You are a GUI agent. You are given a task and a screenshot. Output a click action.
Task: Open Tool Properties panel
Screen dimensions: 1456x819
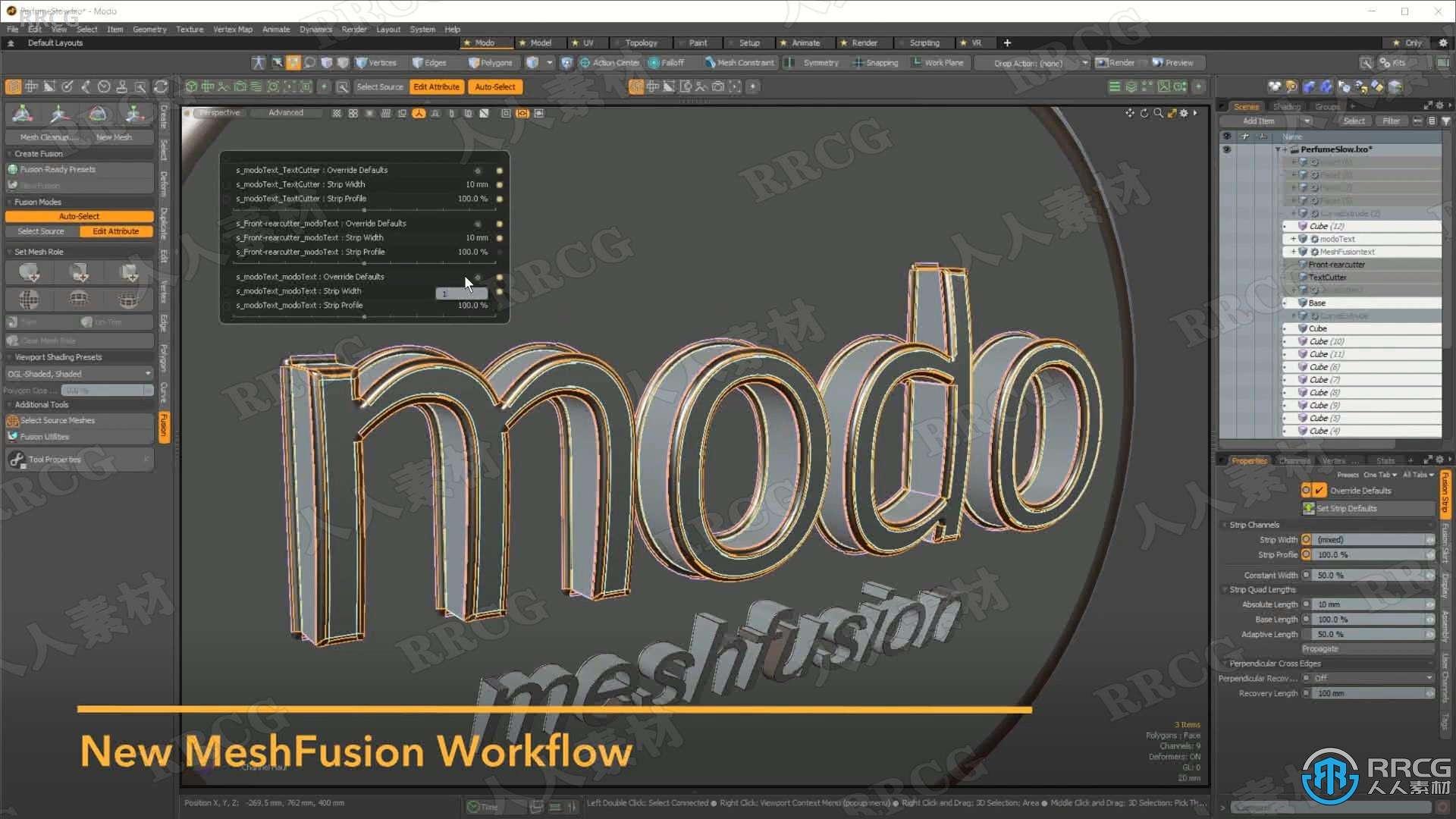tap(80, 460)
